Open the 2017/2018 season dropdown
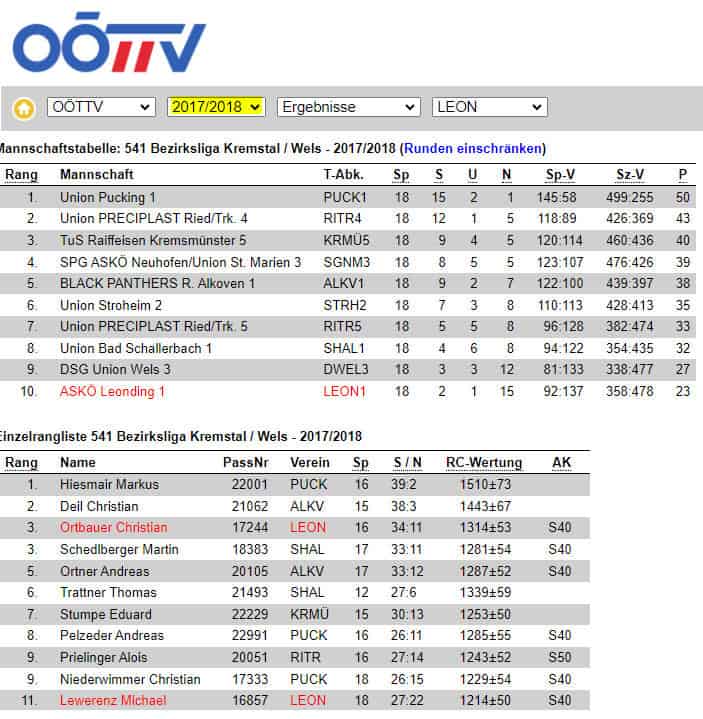Viewport: 703px width, 719px height. (216, 107)
